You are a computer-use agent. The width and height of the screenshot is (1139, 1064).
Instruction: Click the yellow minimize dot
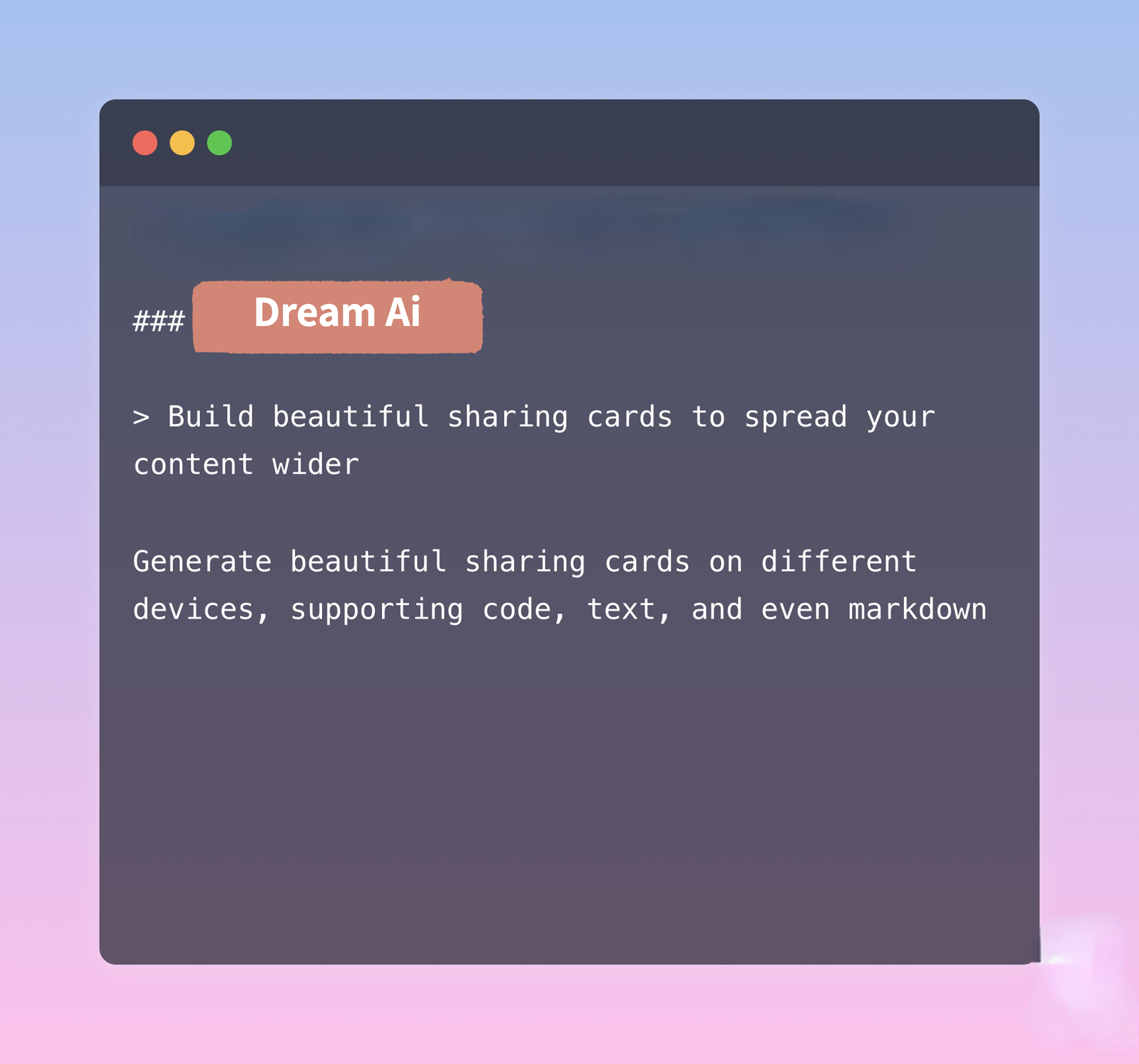tap(182, 143)
